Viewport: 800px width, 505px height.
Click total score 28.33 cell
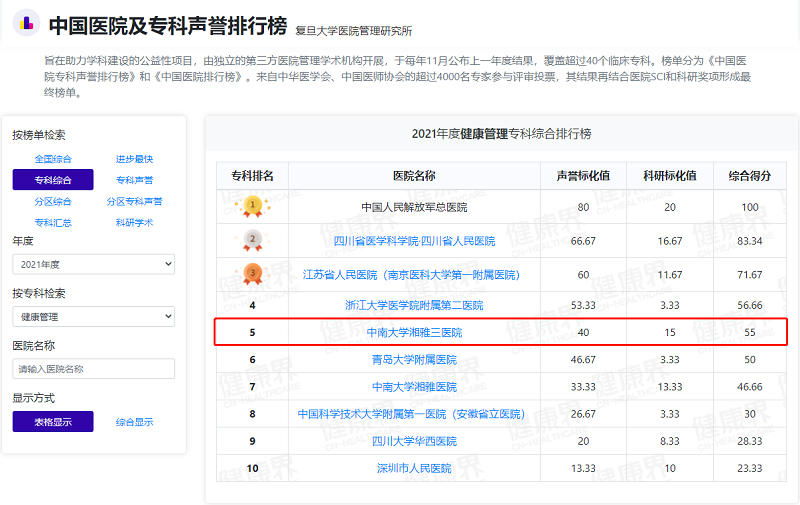click(x=749, y=441)
